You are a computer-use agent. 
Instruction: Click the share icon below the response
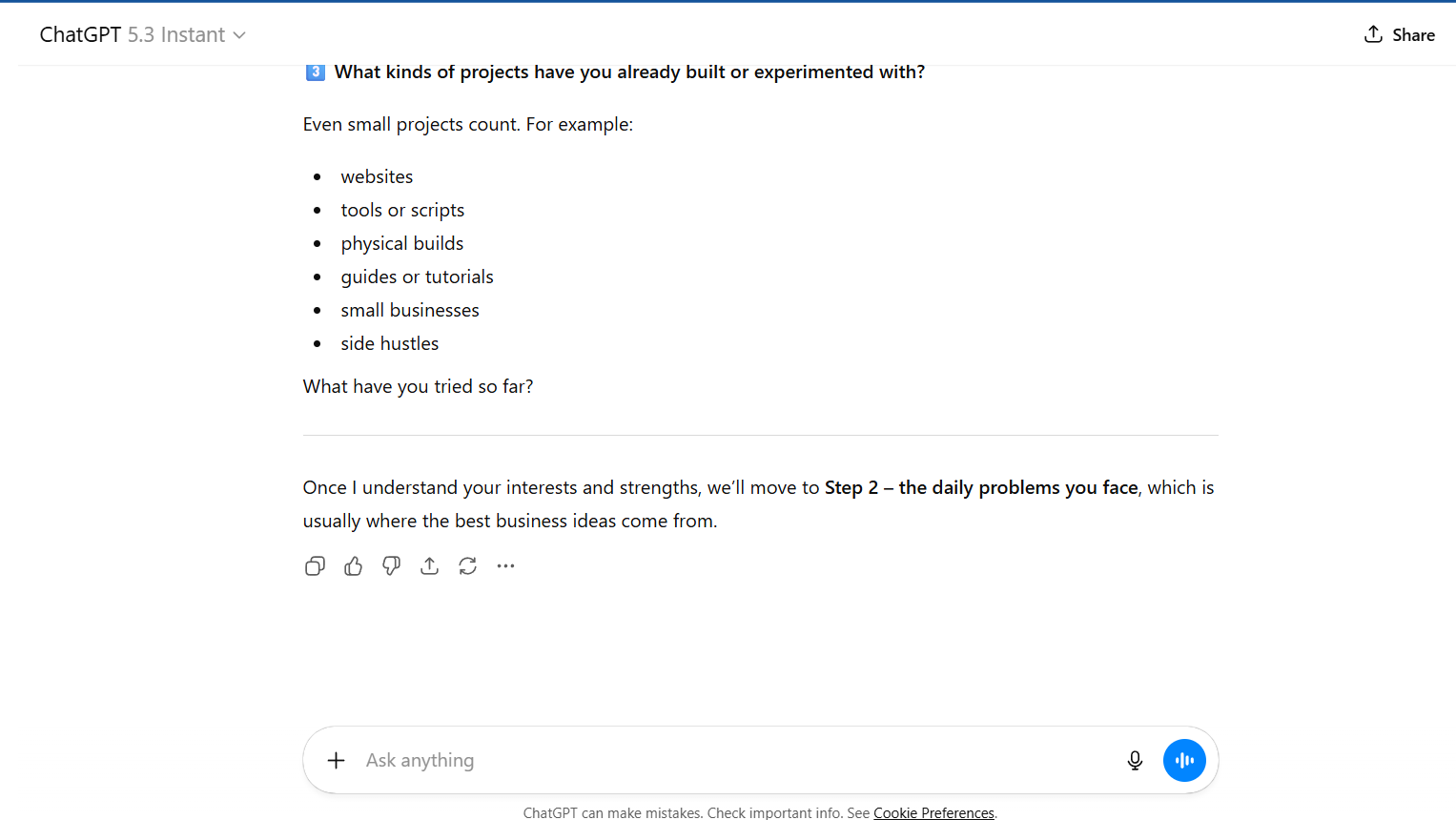tap(430, 566)
